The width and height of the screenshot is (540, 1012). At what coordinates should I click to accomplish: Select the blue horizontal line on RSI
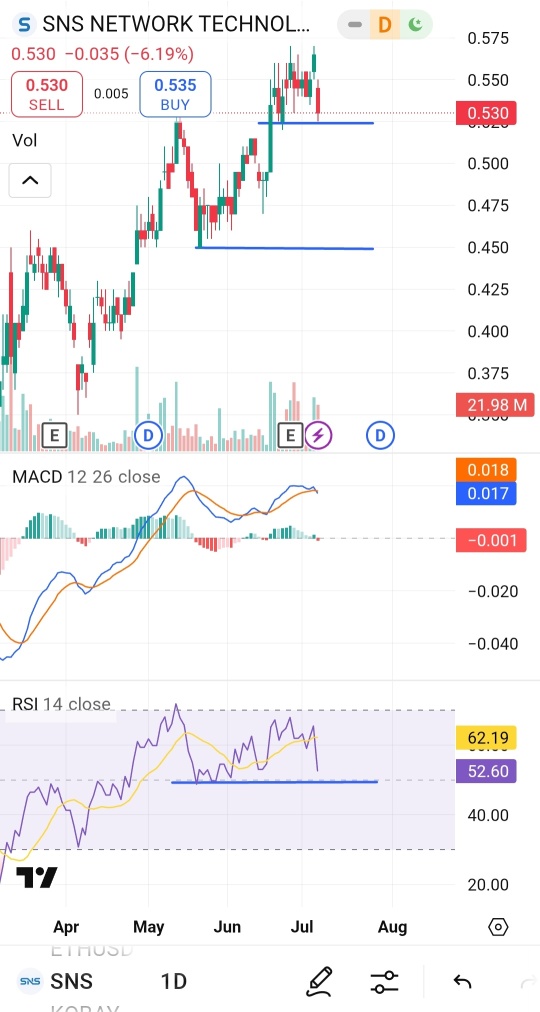(275, 782)
